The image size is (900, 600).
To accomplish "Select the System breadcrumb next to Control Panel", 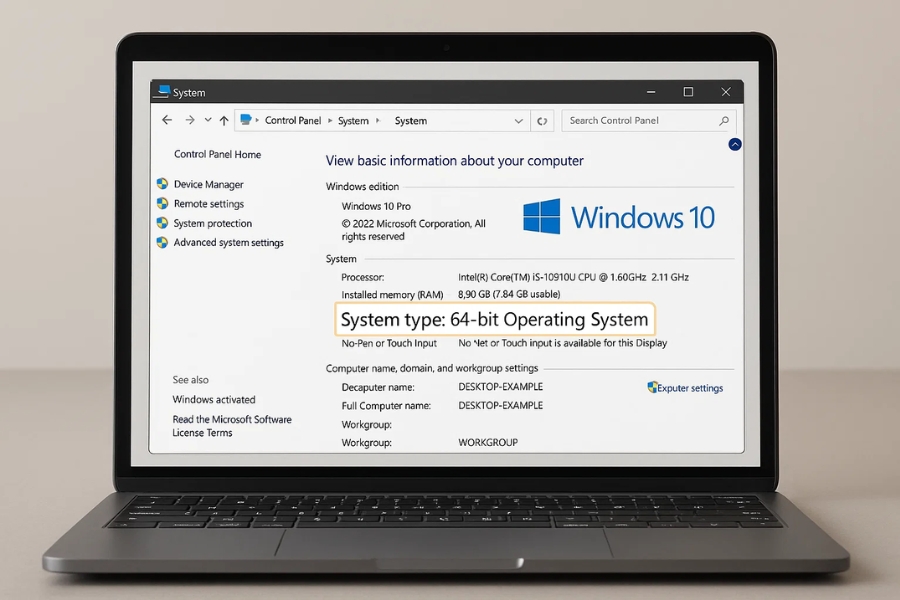I will point(353,121).
